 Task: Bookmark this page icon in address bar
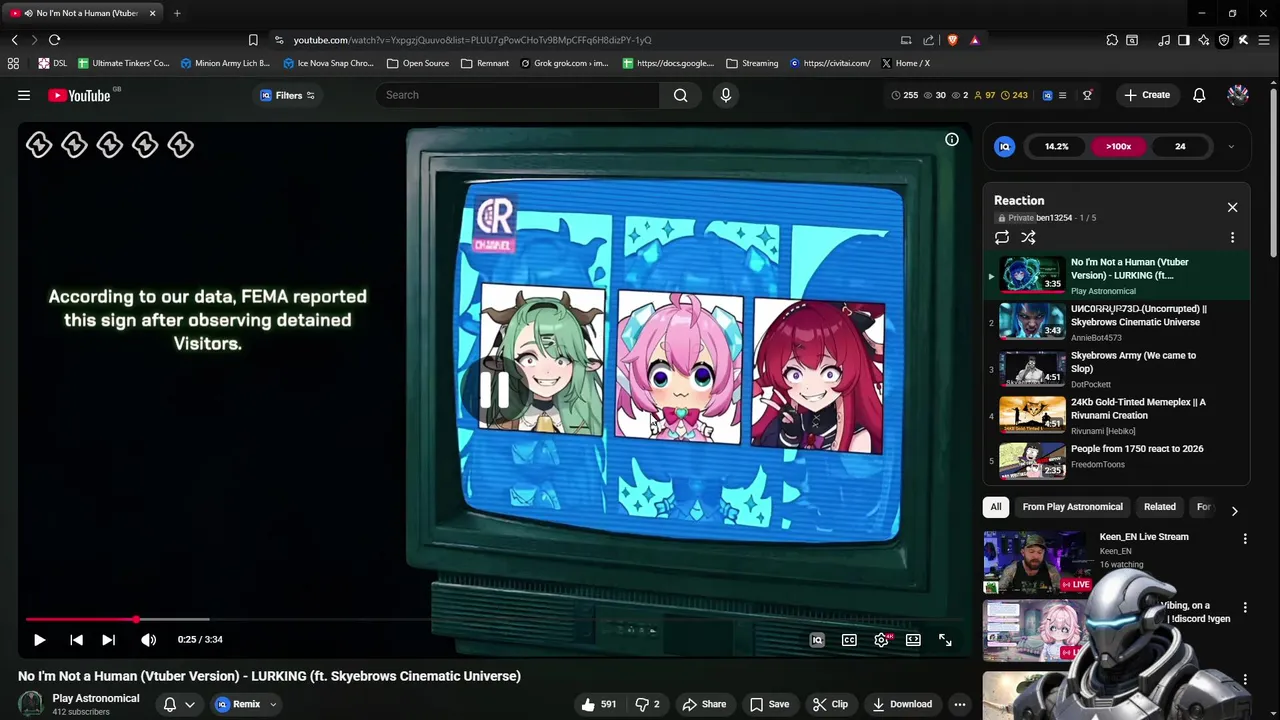[x=253, y=40]
